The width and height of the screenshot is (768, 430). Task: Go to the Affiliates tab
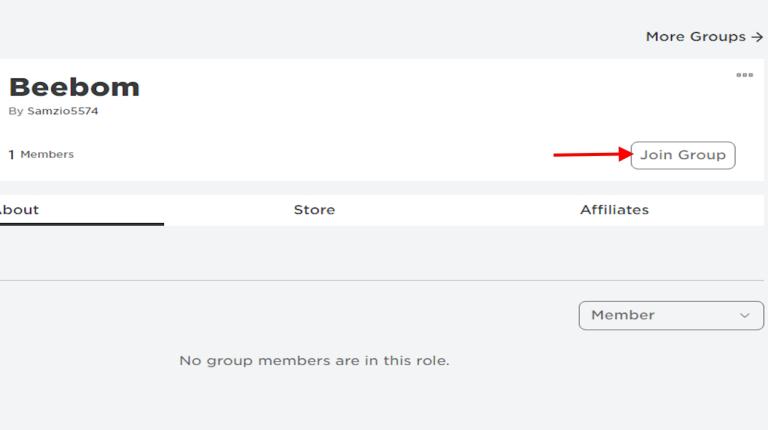click(614, 210)
